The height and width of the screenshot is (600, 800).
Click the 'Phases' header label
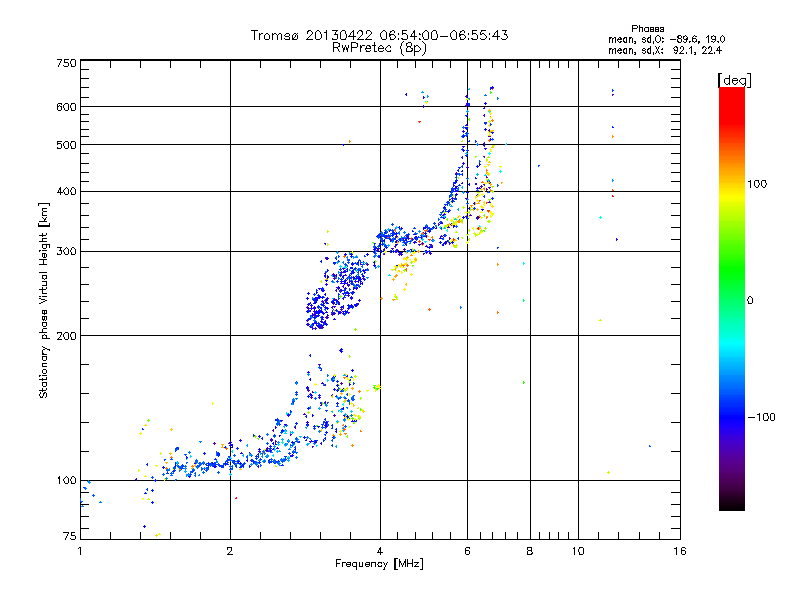pyautogui.click(x=647, y=29)
